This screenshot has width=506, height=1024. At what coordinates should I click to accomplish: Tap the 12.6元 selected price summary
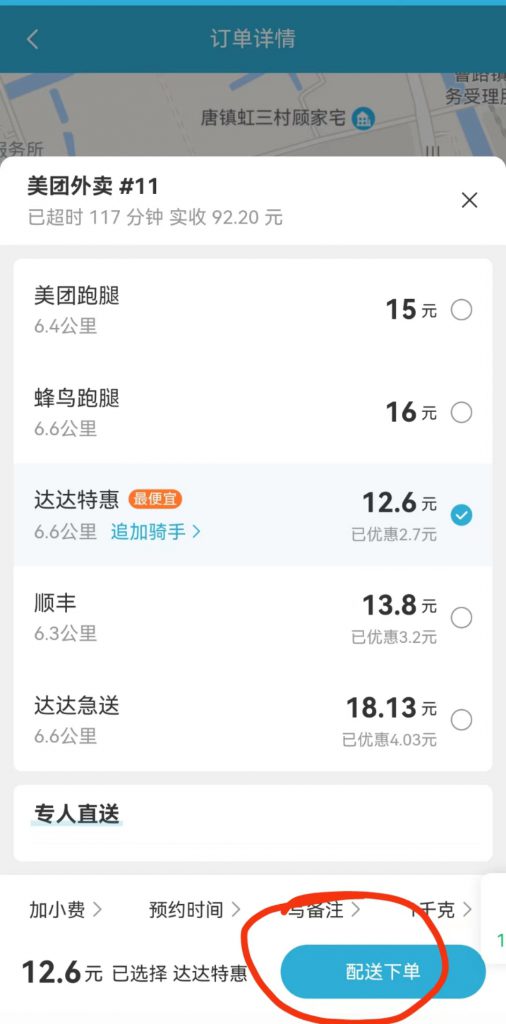click(x=62, y=972)
